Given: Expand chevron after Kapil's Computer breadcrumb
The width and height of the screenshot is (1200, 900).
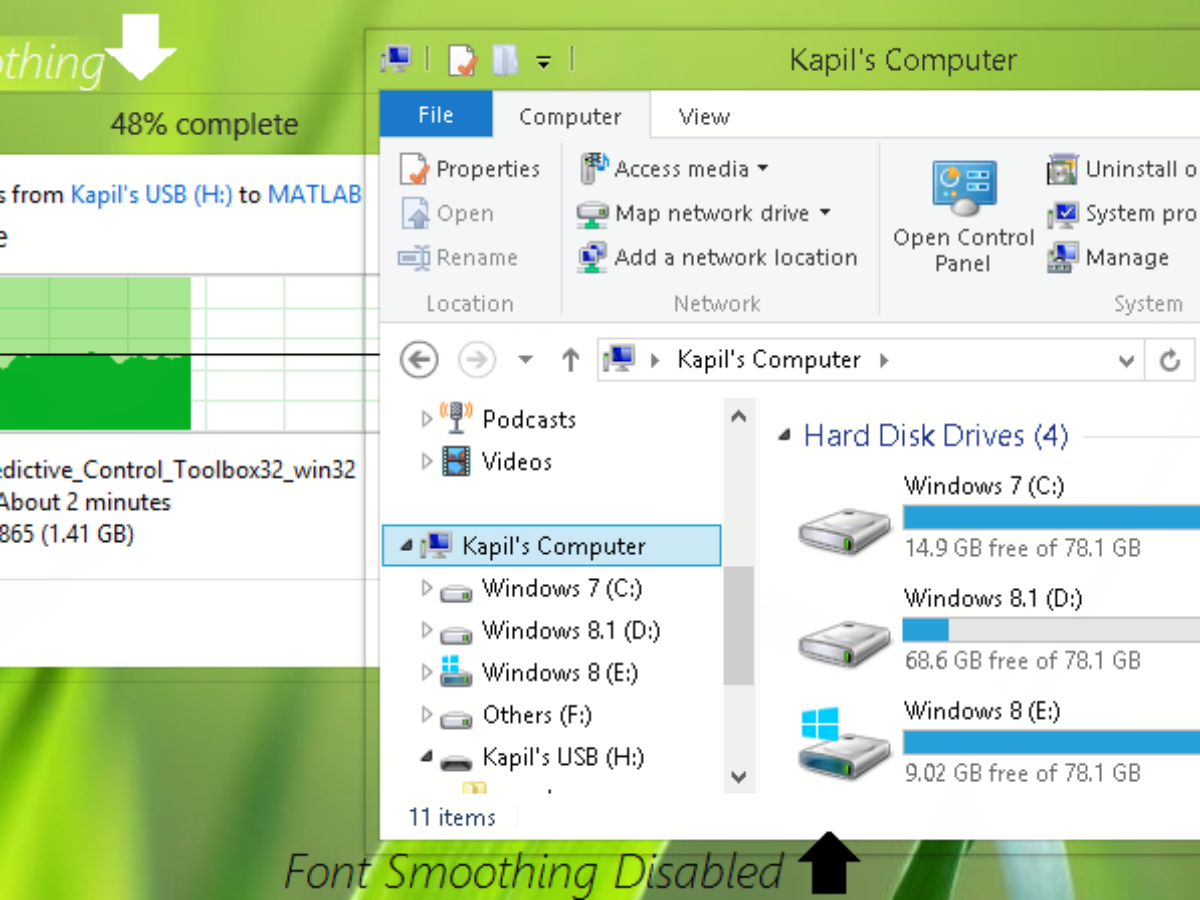Looking at the screenshot, I should pos(884,360).
